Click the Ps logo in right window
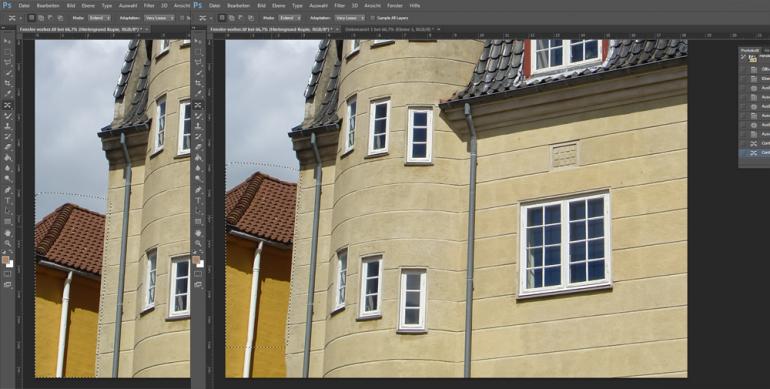770x389 pixels. [197, 5]
